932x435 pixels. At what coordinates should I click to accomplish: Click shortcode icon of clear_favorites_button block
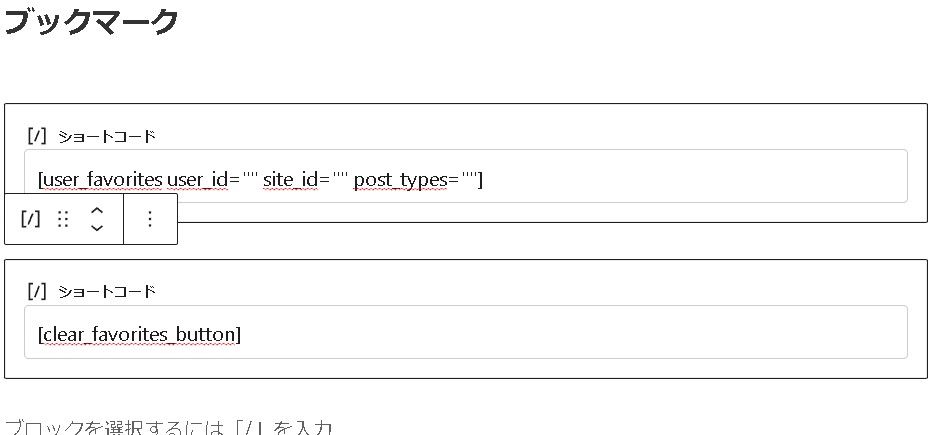38,291
